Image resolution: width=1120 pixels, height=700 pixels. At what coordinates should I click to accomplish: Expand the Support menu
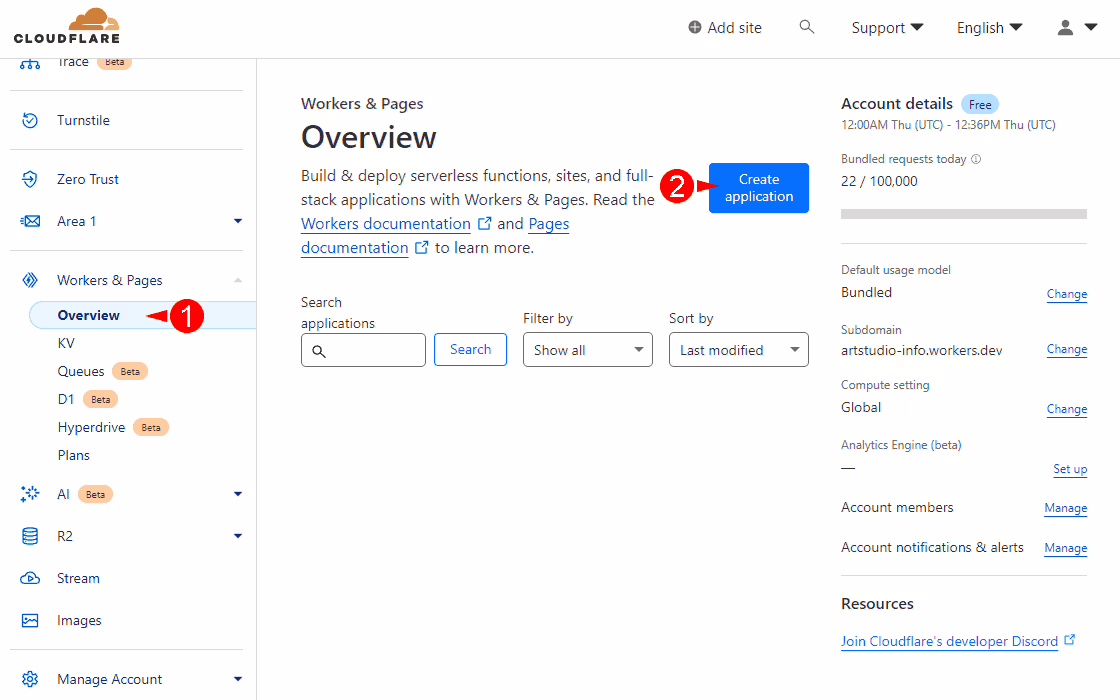coord(887,28)
